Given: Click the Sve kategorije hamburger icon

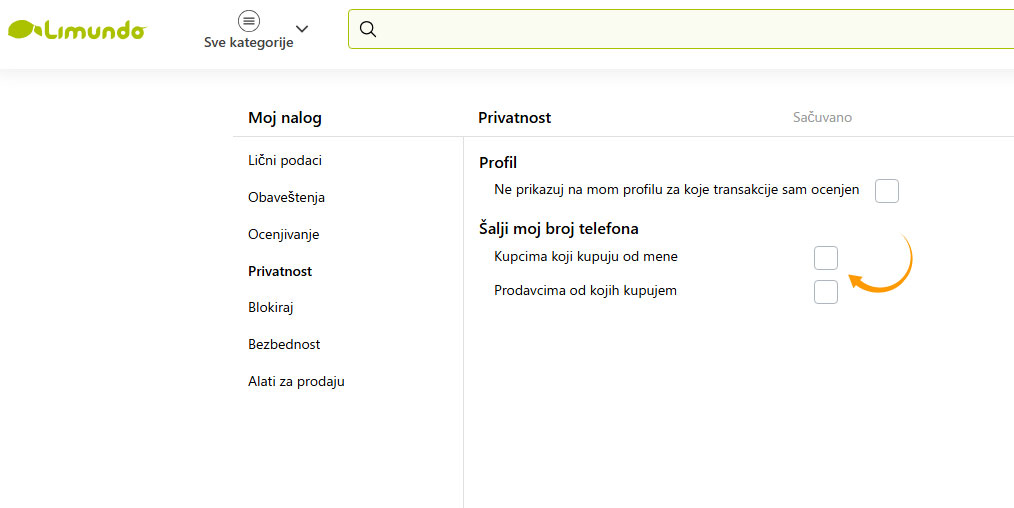Looking at the screenshot, I should (249, 21).
